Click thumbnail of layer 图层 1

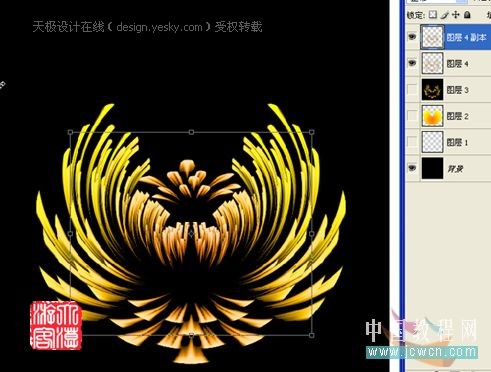point(432,142)
